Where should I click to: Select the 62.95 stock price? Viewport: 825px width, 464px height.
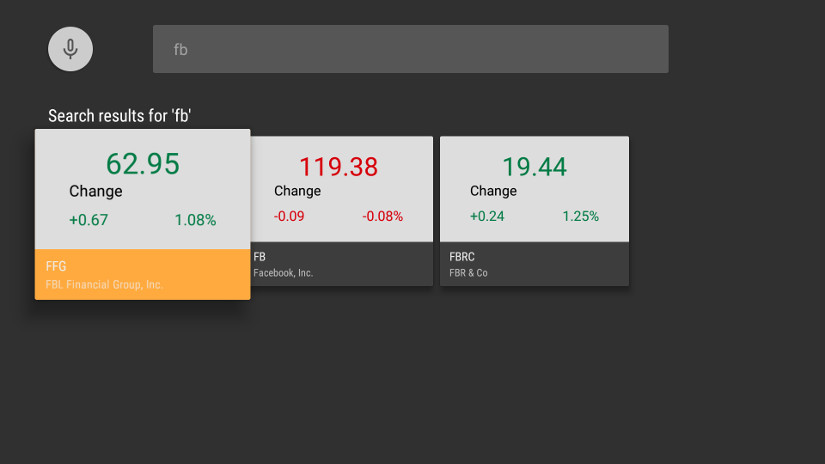point(143,164)
